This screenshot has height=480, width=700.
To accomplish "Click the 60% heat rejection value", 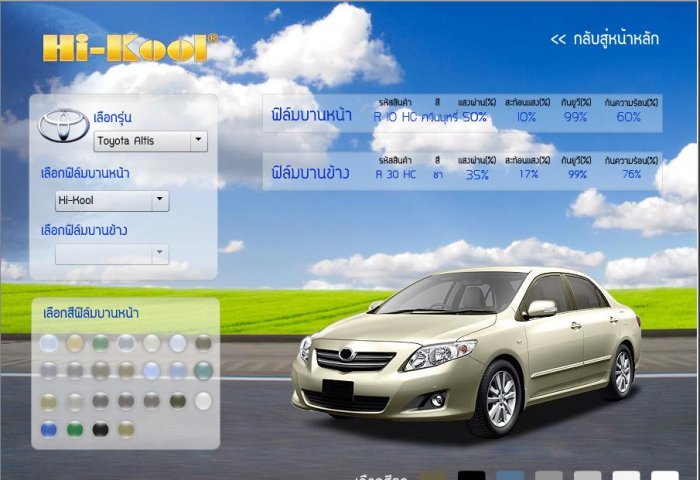I will click(x=629, y=117).
